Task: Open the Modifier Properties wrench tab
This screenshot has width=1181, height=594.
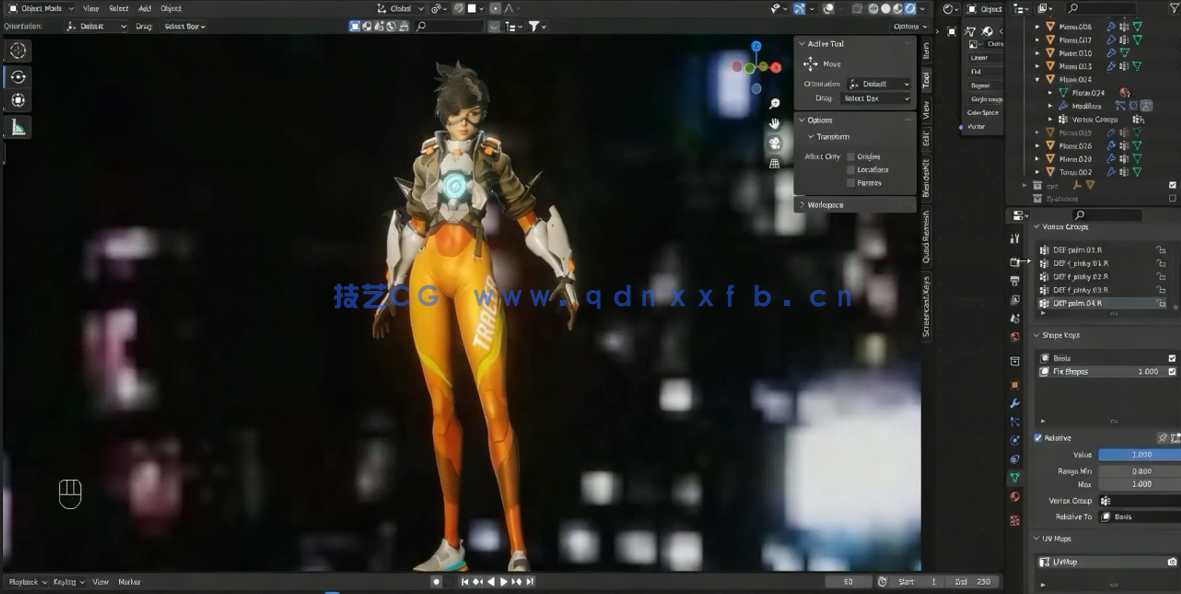Action: point(1016,402)
